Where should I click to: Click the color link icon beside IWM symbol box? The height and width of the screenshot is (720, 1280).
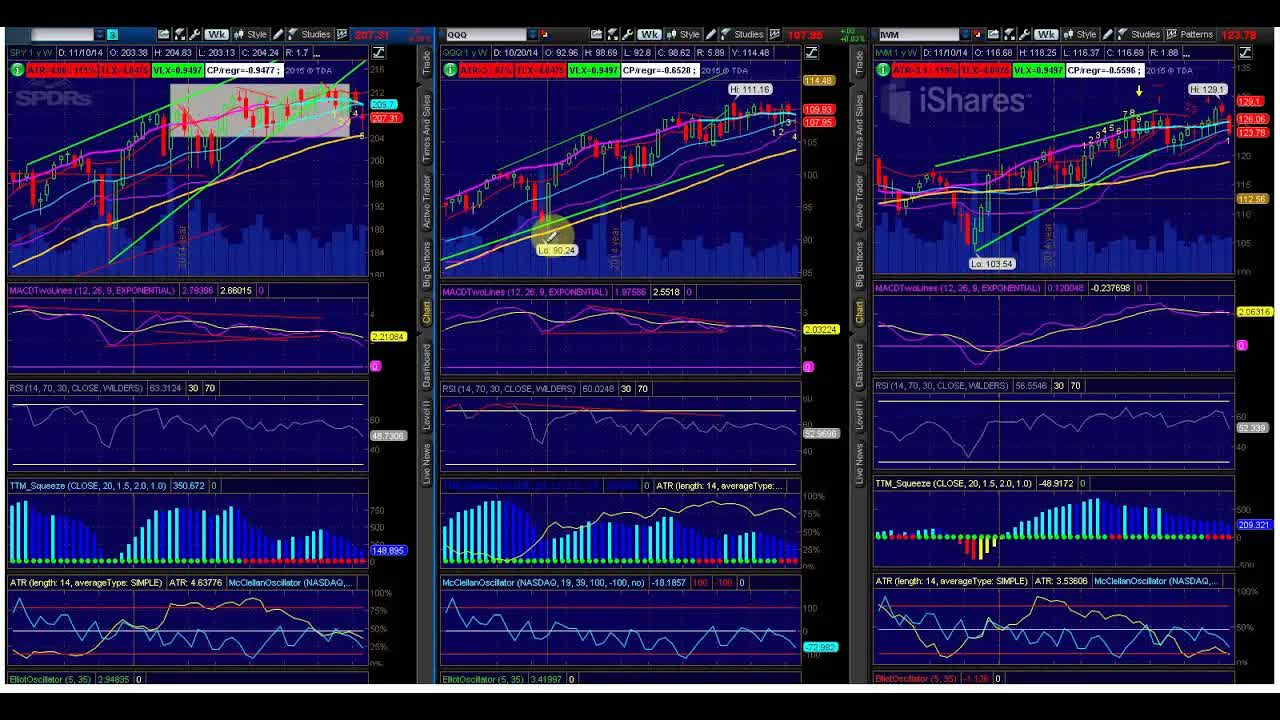click(976, 34)
